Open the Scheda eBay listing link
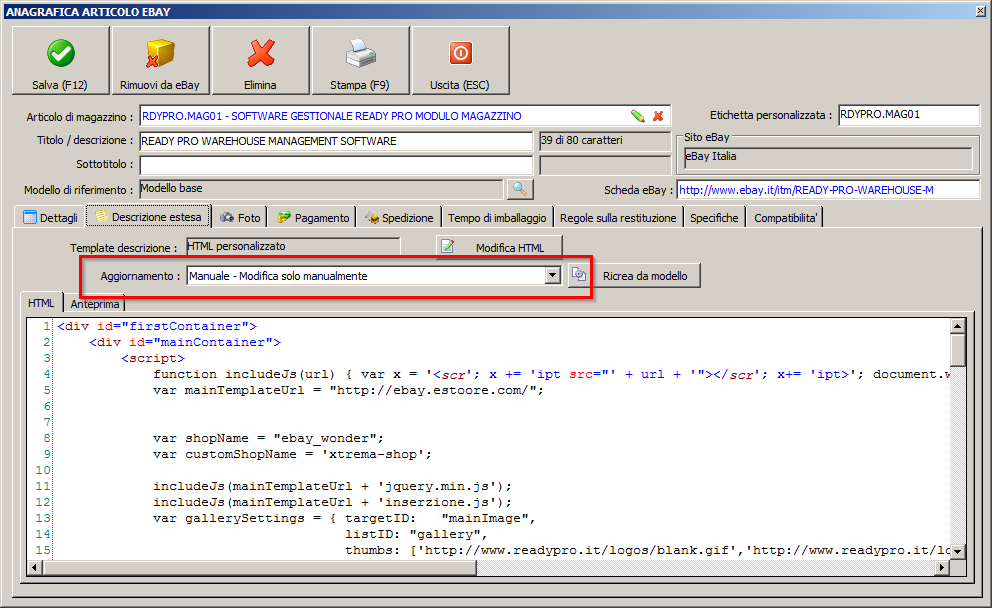 pos(806,190)
